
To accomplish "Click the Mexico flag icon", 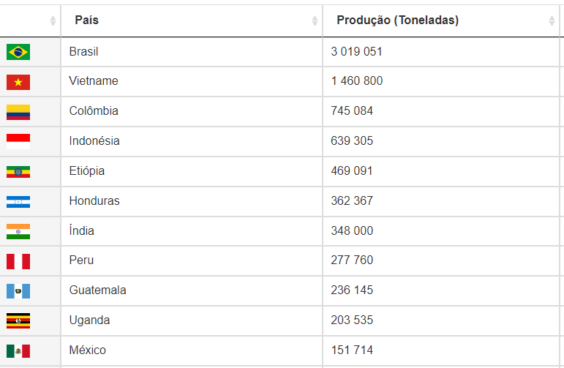I will coord(18,351).
